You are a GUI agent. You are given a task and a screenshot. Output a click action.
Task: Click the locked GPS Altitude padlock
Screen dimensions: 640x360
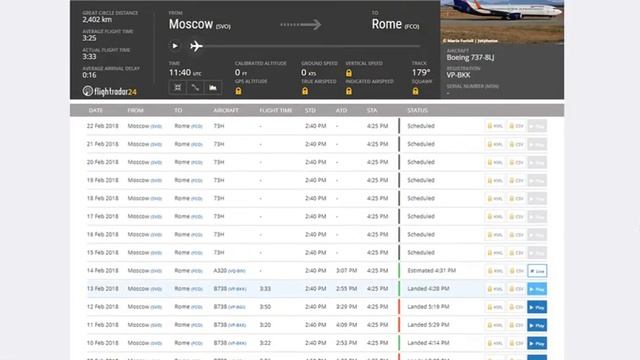pyautogui.click(x=238, y=91)
